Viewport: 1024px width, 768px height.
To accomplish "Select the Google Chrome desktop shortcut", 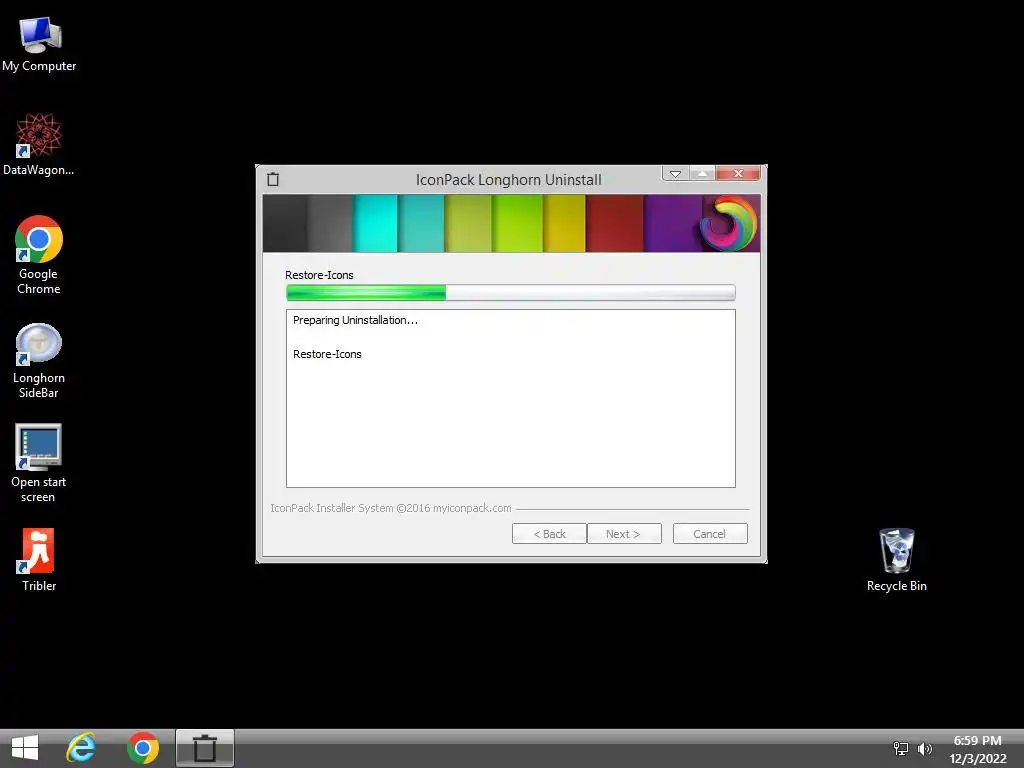I will (39, 255).
